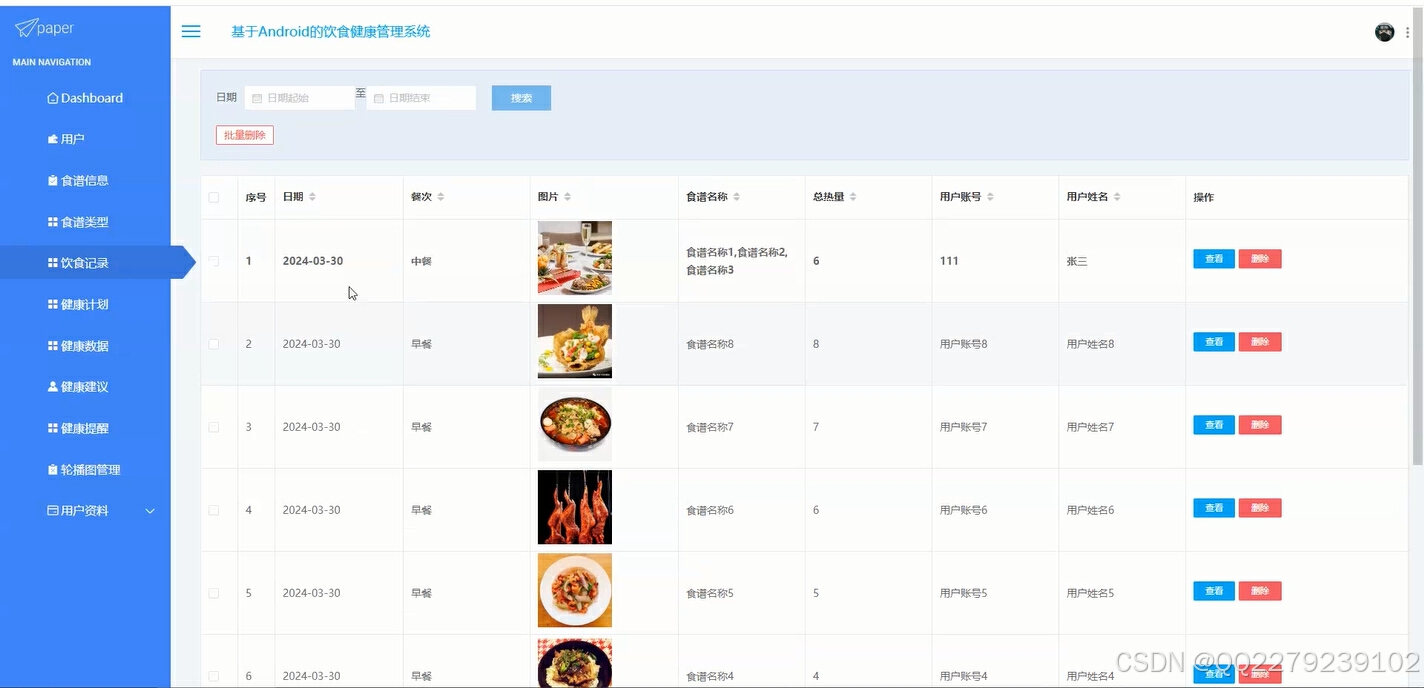Viewport: 1424px width, 688px height.
Task: Open the user avatar menu at top right
Action: pos(1384,31)
